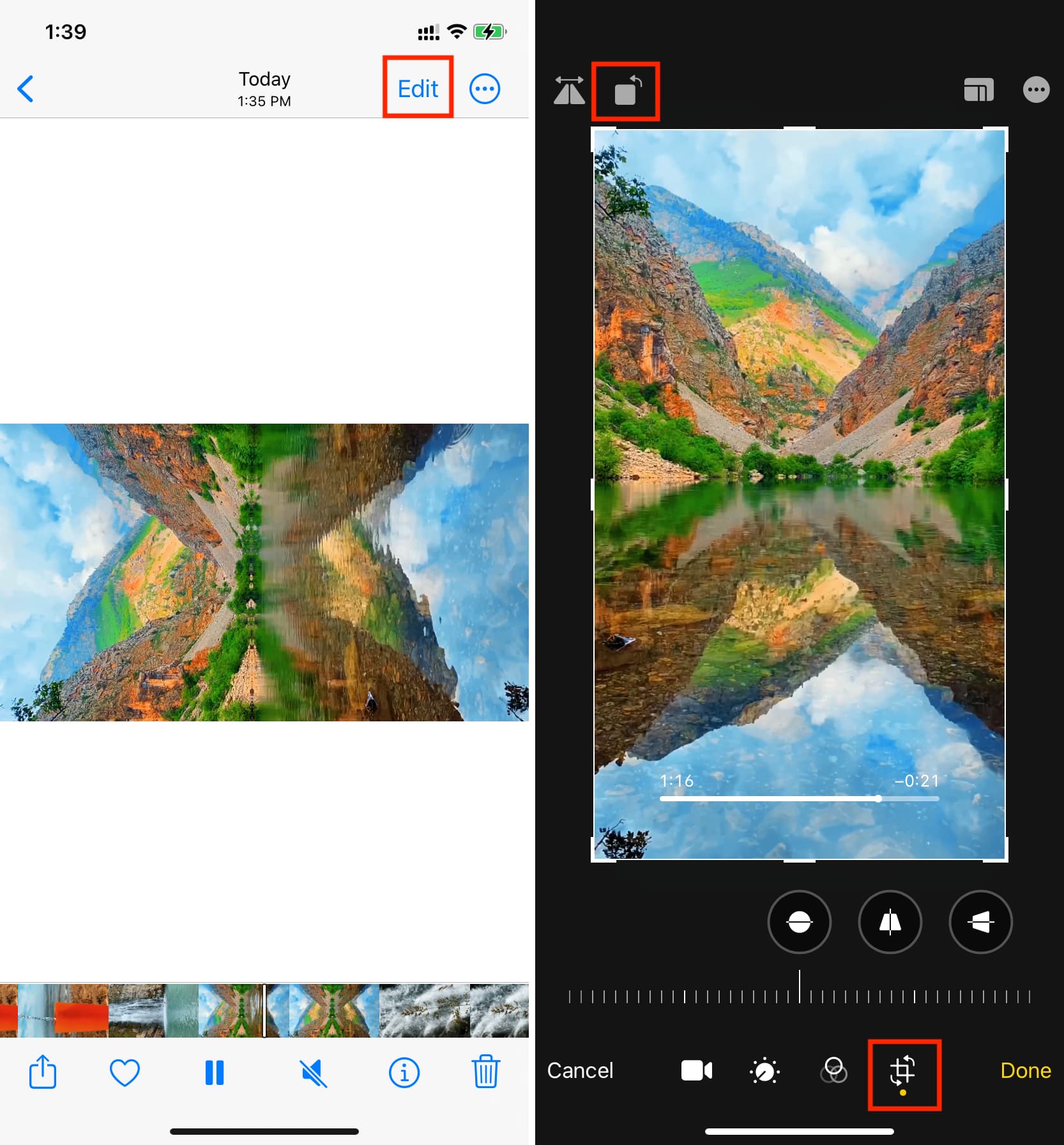The height and width of the screenshot is (1145, 1064).
Task: Tap the Today 1:35 PM title
Action: 264,89
